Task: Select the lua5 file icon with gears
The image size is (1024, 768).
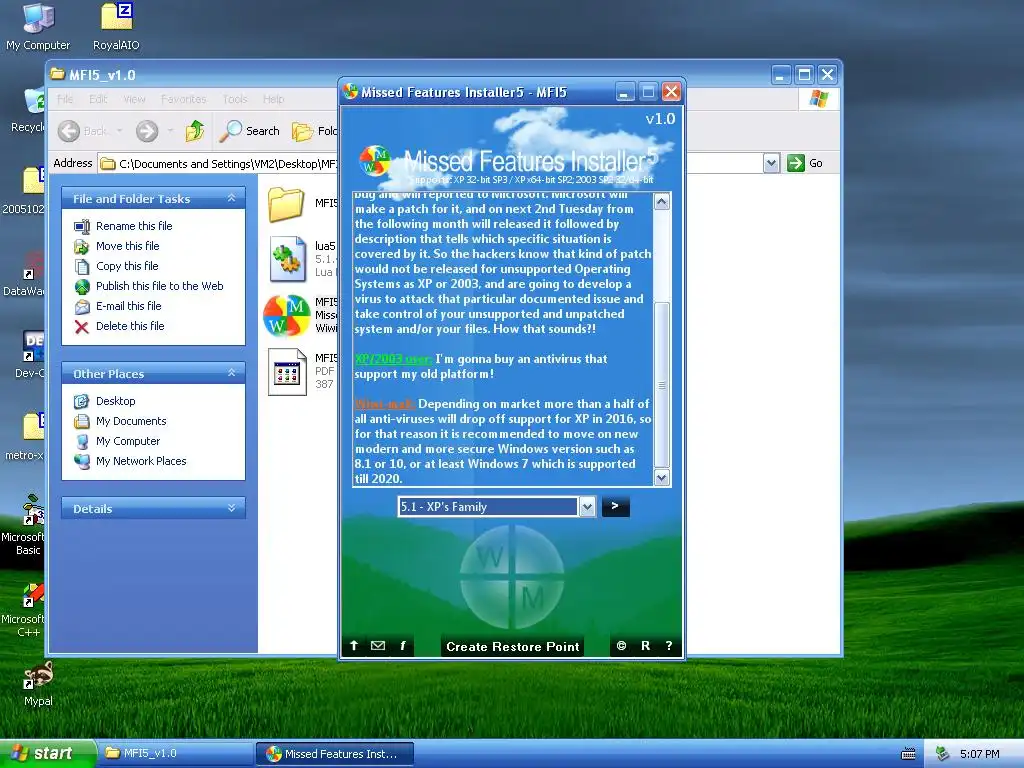Action: click(x=287, y=259)
